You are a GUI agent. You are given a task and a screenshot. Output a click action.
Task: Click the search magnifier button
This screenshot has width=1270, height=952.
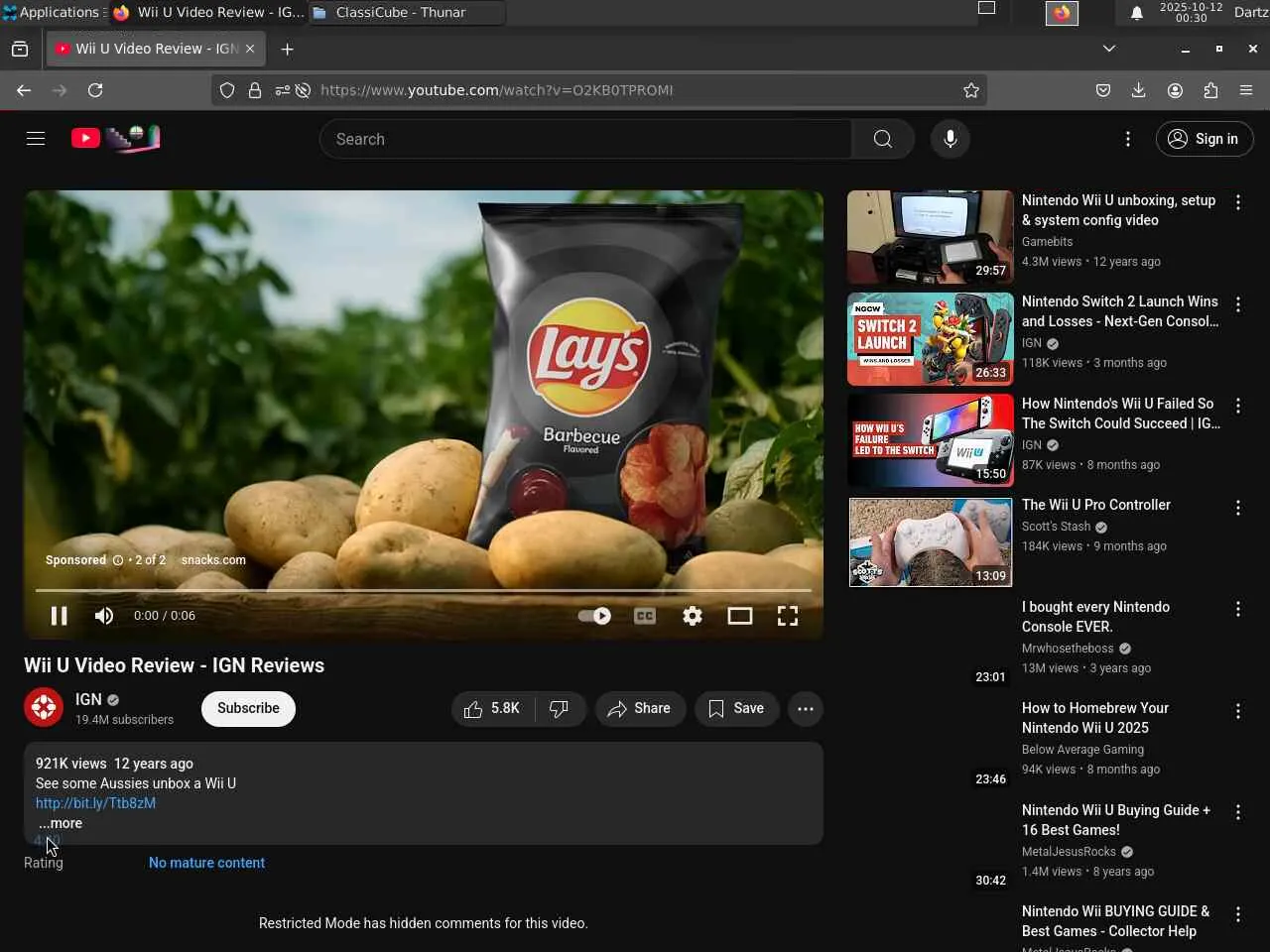(882, 139)
